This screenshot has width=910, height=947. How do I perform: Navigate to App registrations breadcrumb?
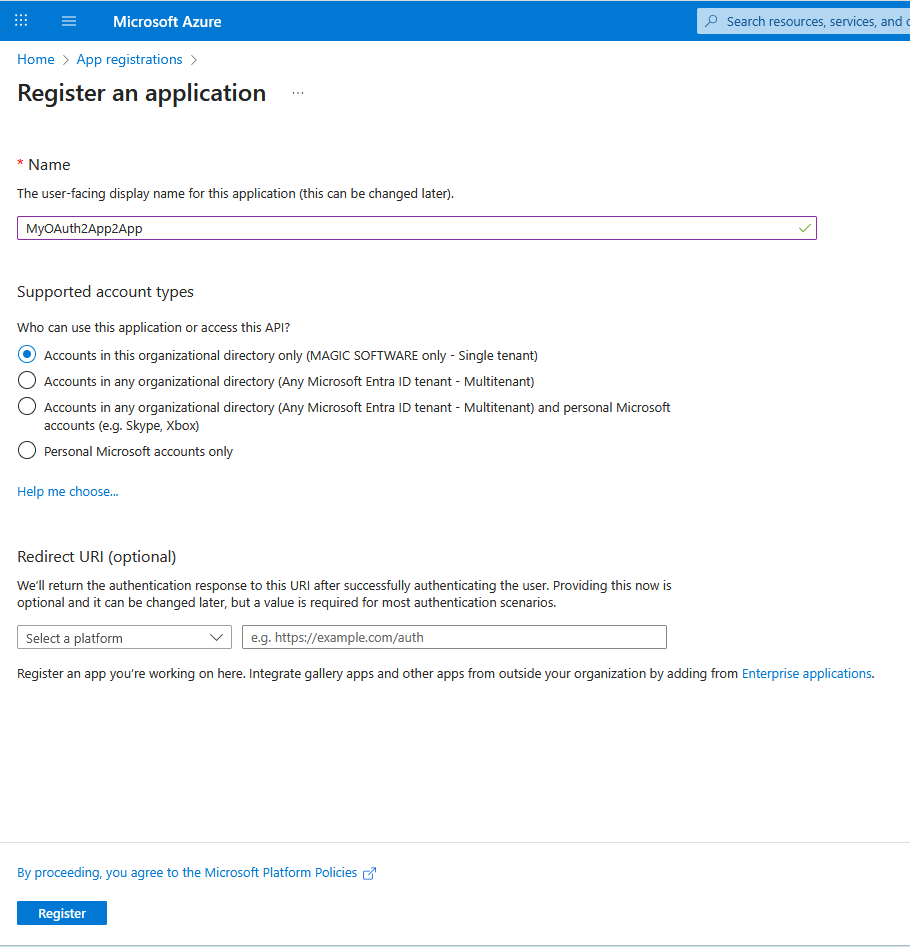click(x=130, y=60)
